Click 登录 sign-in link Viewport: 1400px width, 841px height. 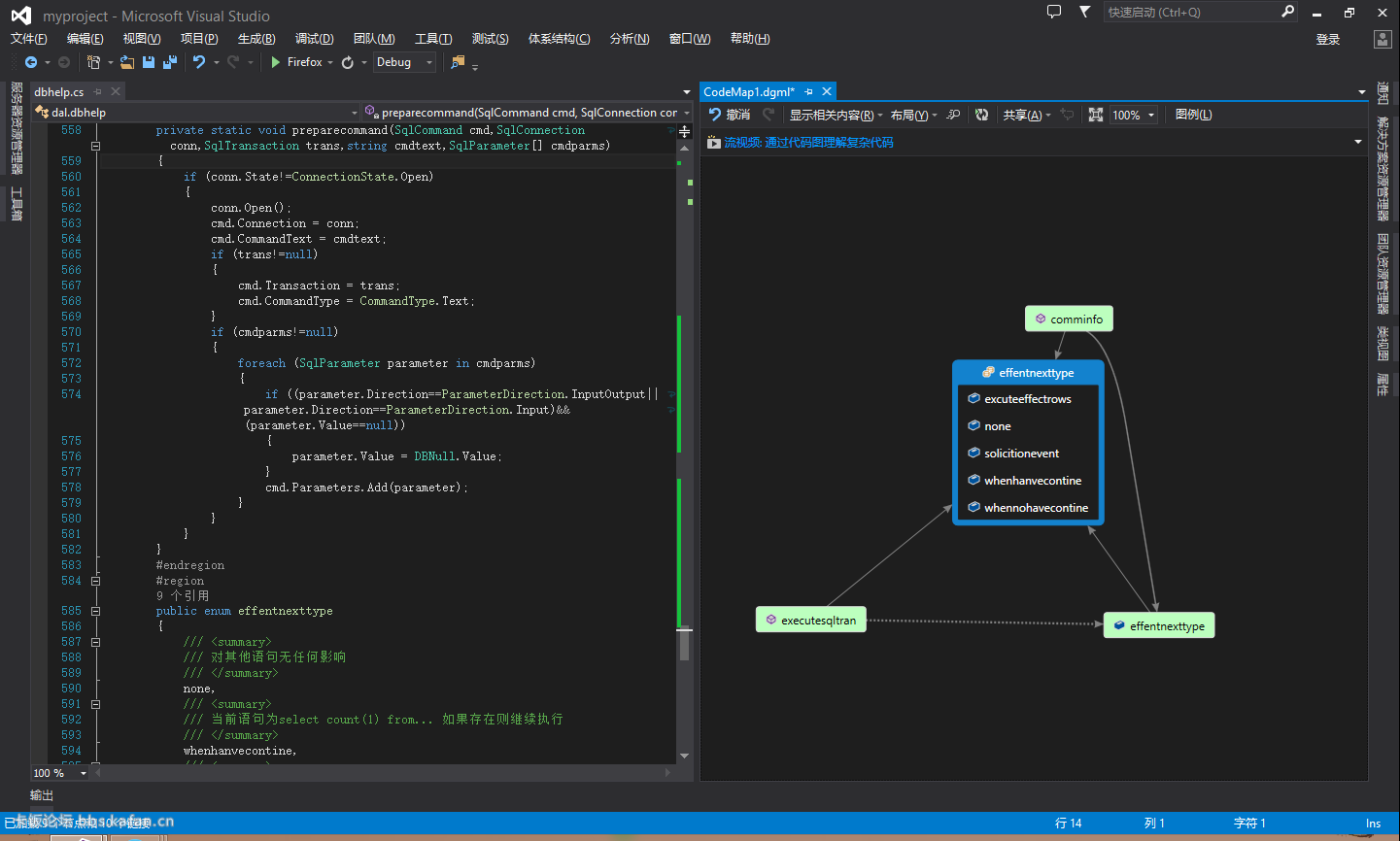[x=1328, y=40]
